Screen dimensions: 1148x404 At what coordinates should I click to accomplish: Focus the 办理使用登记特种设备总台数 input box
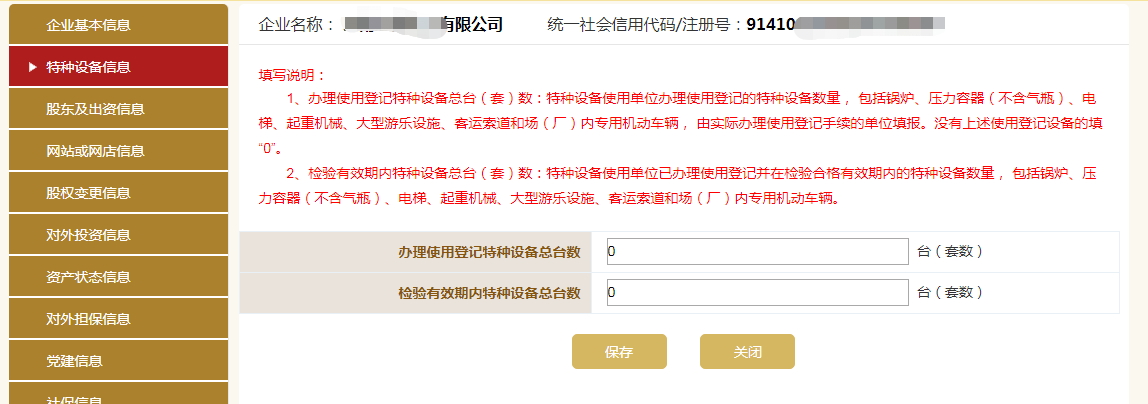[757, 252]
